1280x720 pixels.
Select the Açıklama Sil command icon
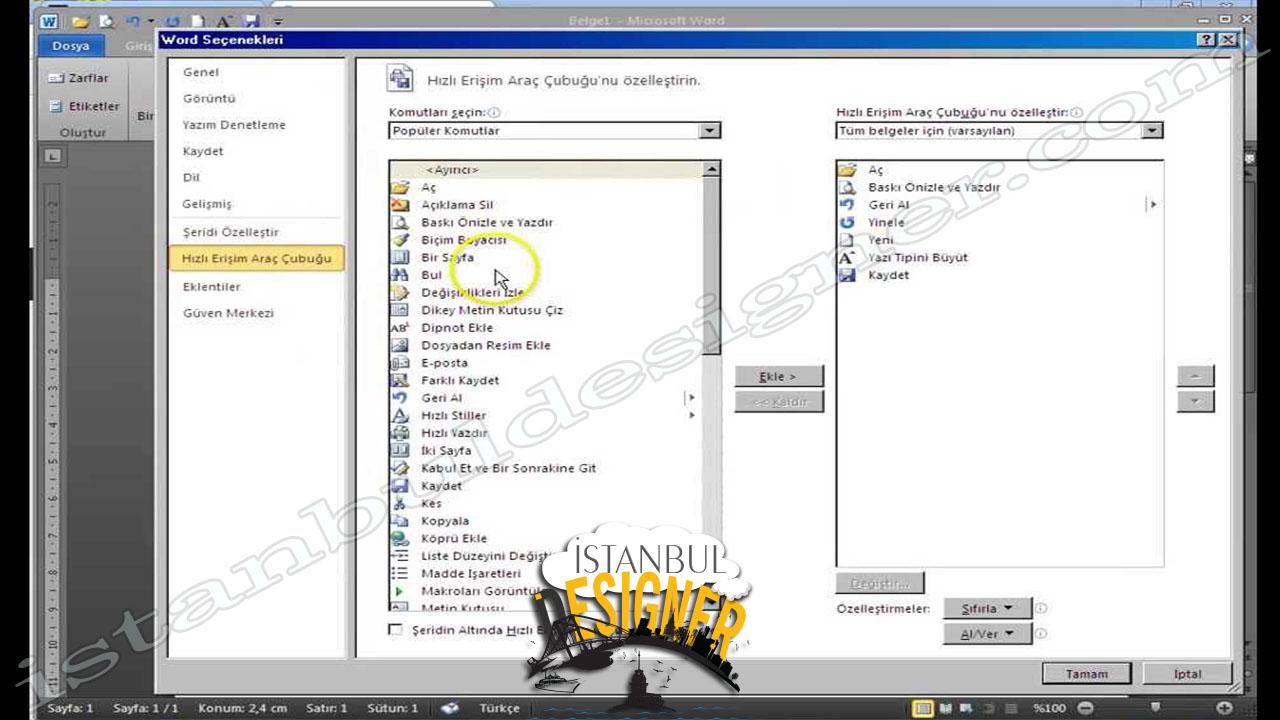(x=400, y=205)
